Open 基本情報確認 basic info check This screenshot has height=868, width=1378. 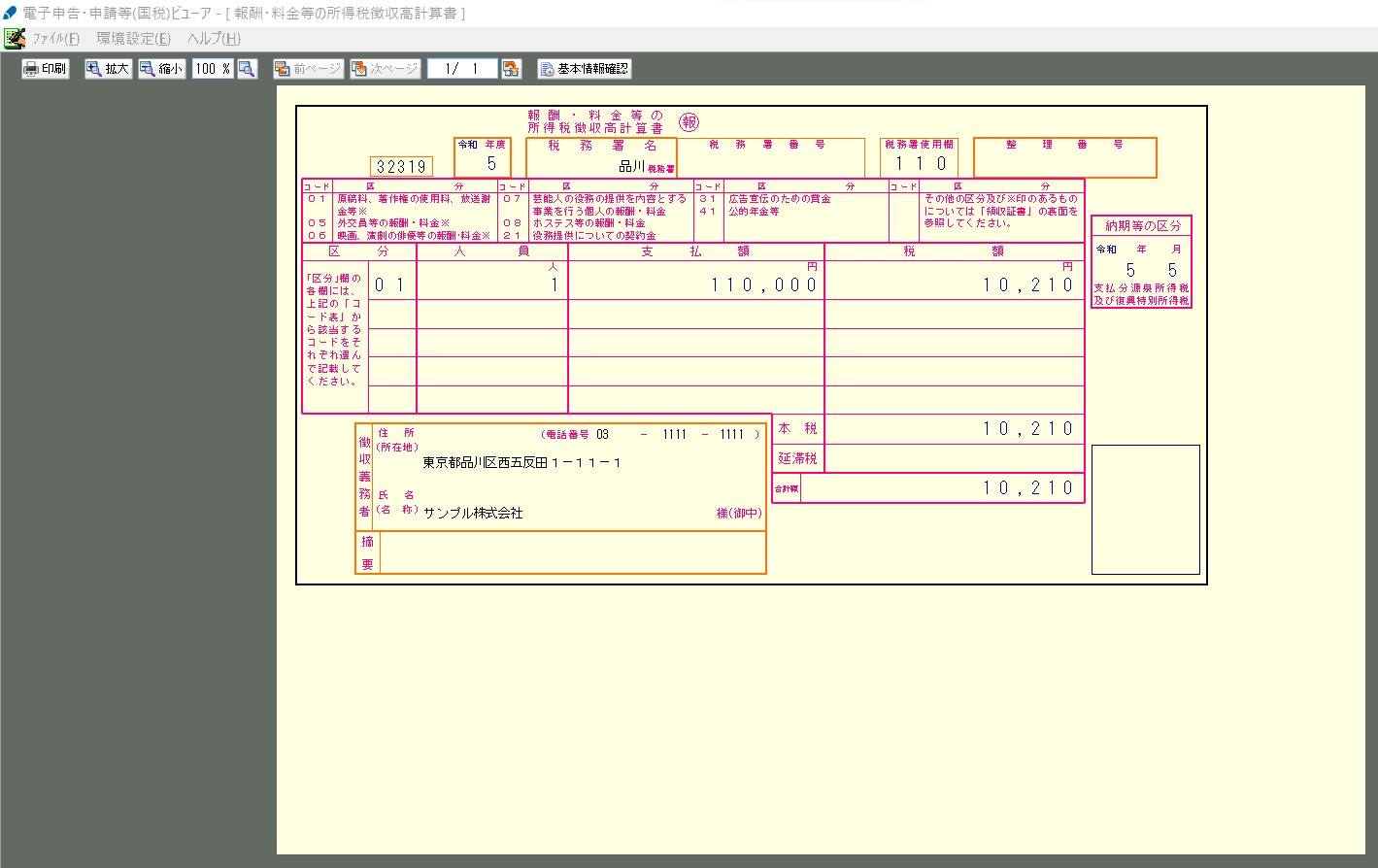pyautogui.click(x=585, y=69)
